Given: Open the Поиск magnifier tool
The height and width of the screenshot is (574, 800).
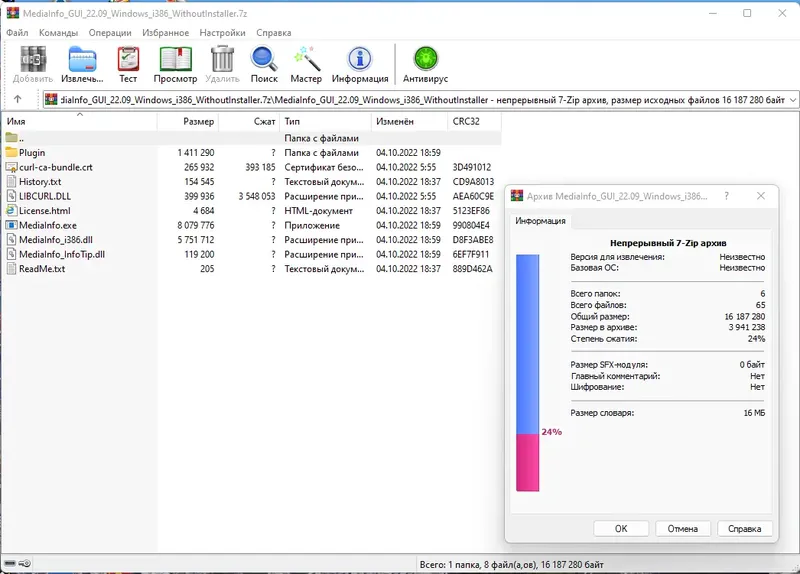Looking at the screenshot, I should point(264,59).
